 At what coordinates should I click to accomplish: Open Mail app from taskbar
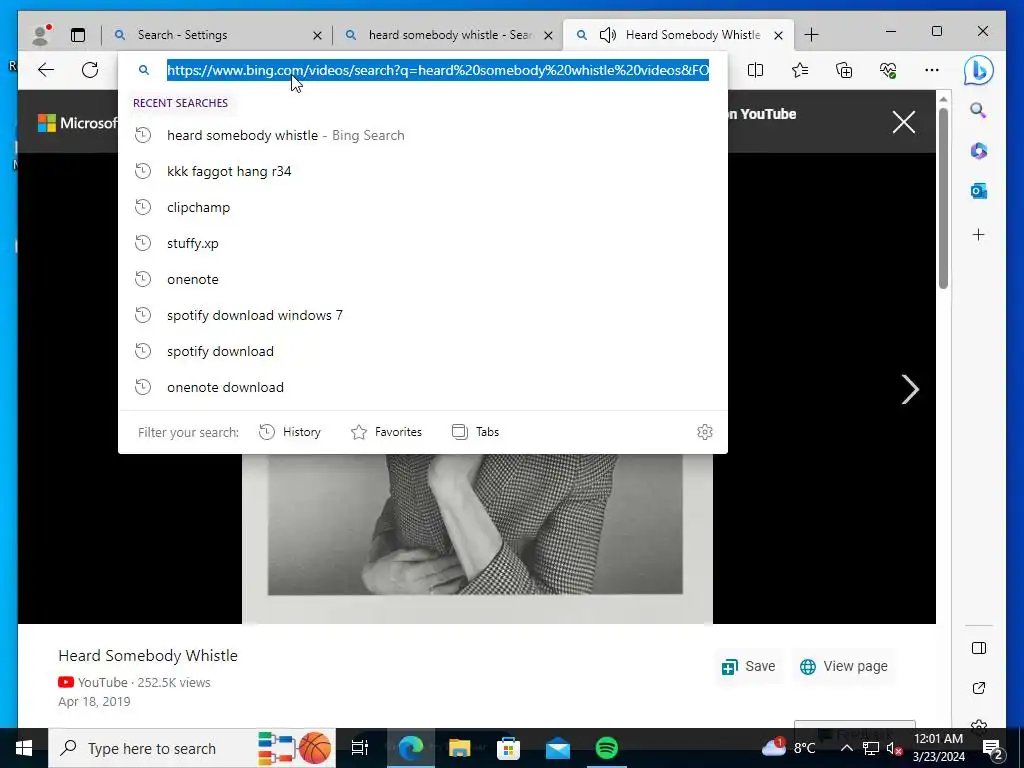558,748
